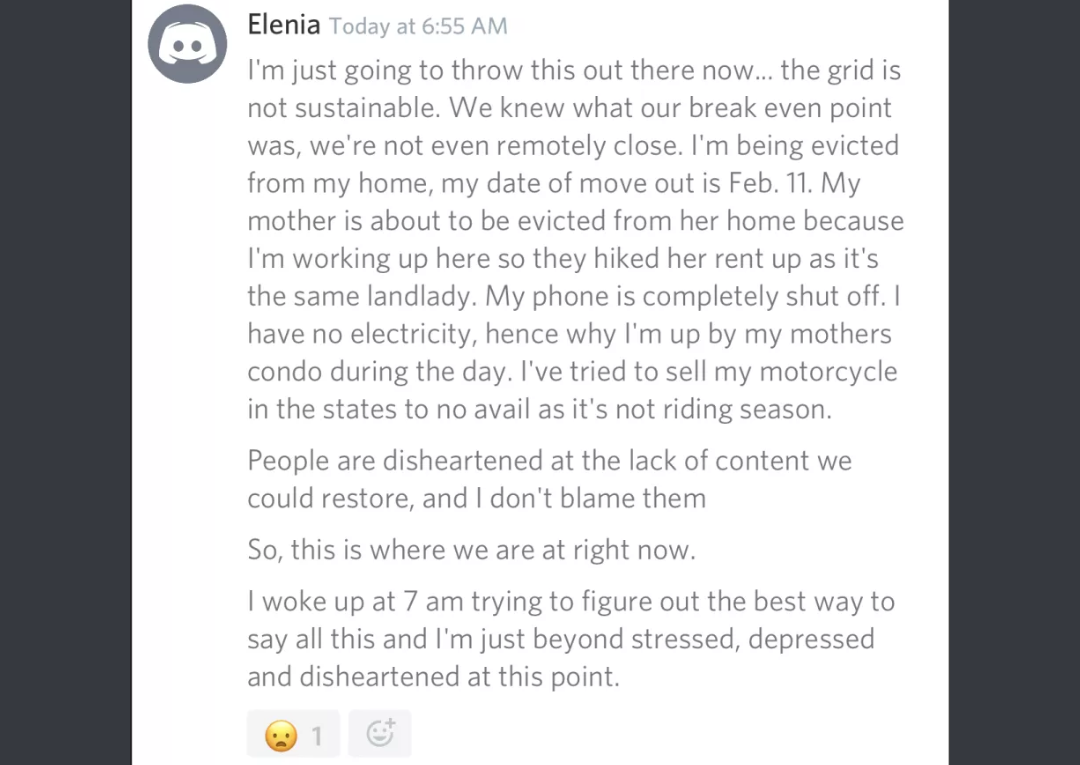Click the line "So, this is where we are"
This screenshot has height=765, width=1080.
click(x=470, y=549)
